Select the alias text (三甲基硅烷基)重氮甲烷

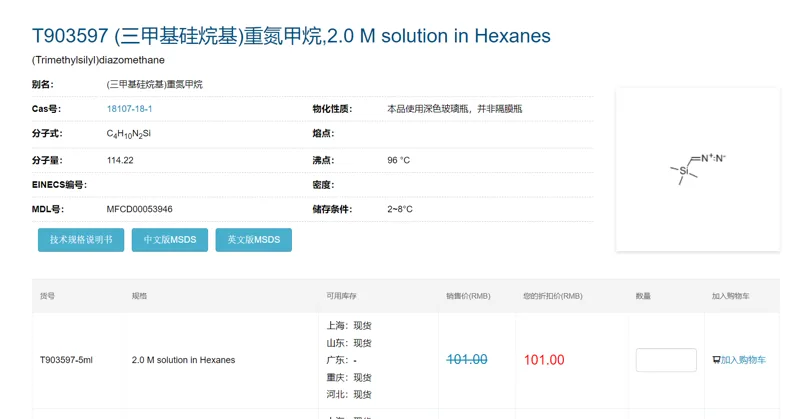[154, 85]
